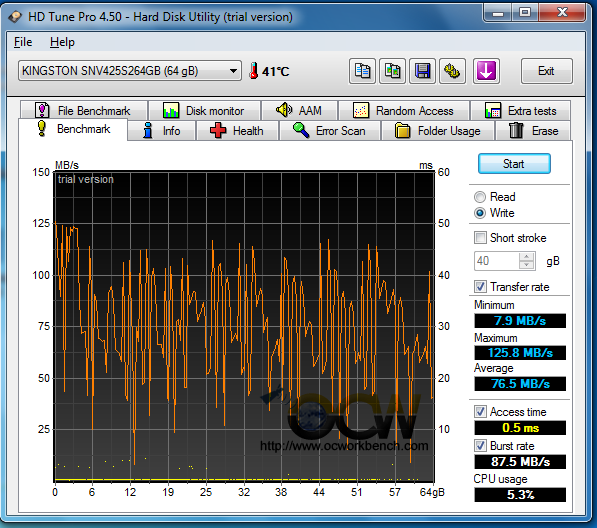The image size is (597, 528).
Task: Open the options gear icon
Action: click(452, 71)
